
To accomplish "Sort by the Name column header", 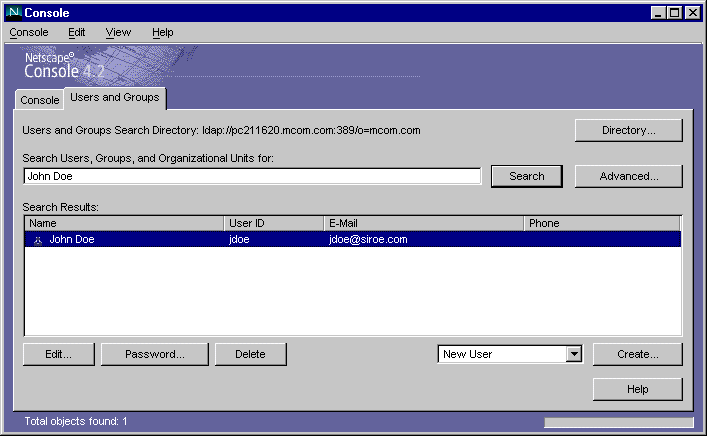I will [x=124, y=223].
